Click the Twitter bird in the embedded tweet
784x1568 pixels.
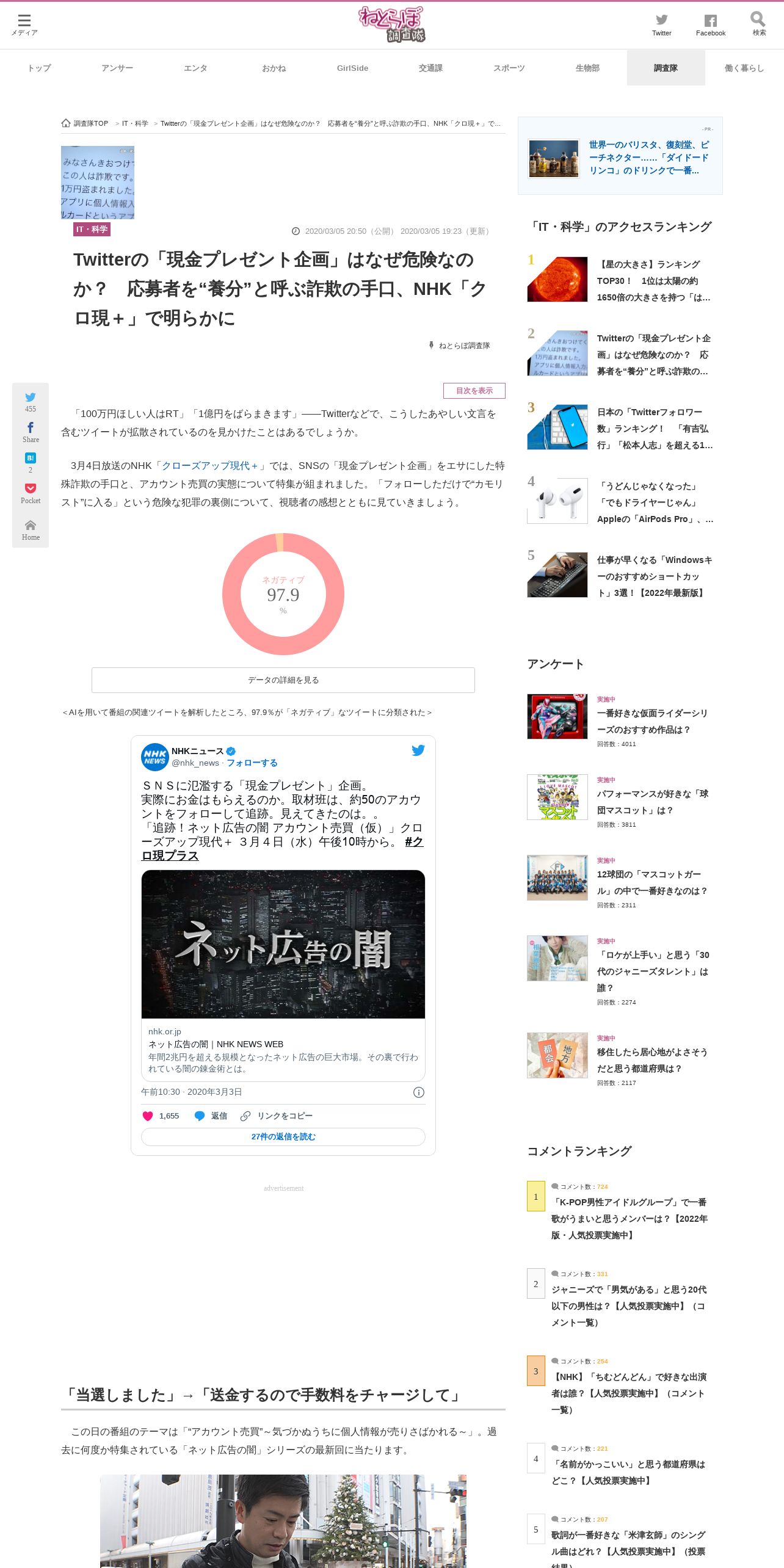(418, 750)
